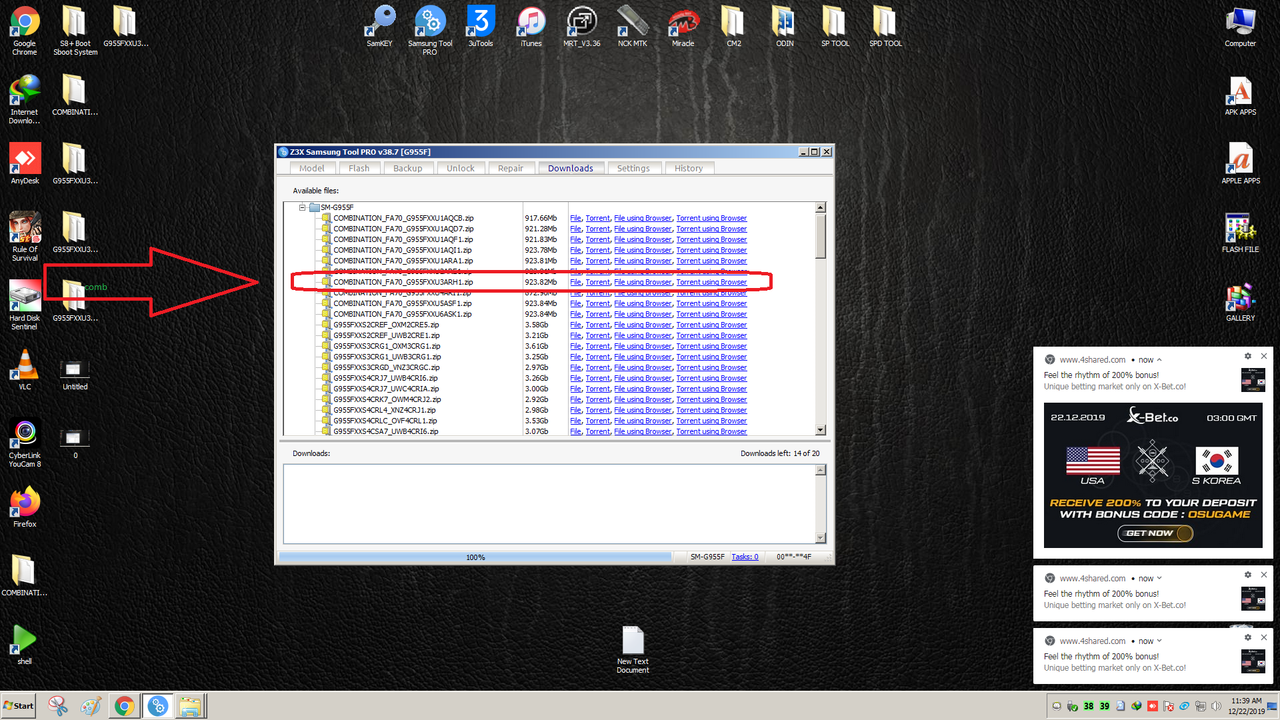Select the New Text Document file
The width and height of the screenshot is (1280, 720).
632,650
